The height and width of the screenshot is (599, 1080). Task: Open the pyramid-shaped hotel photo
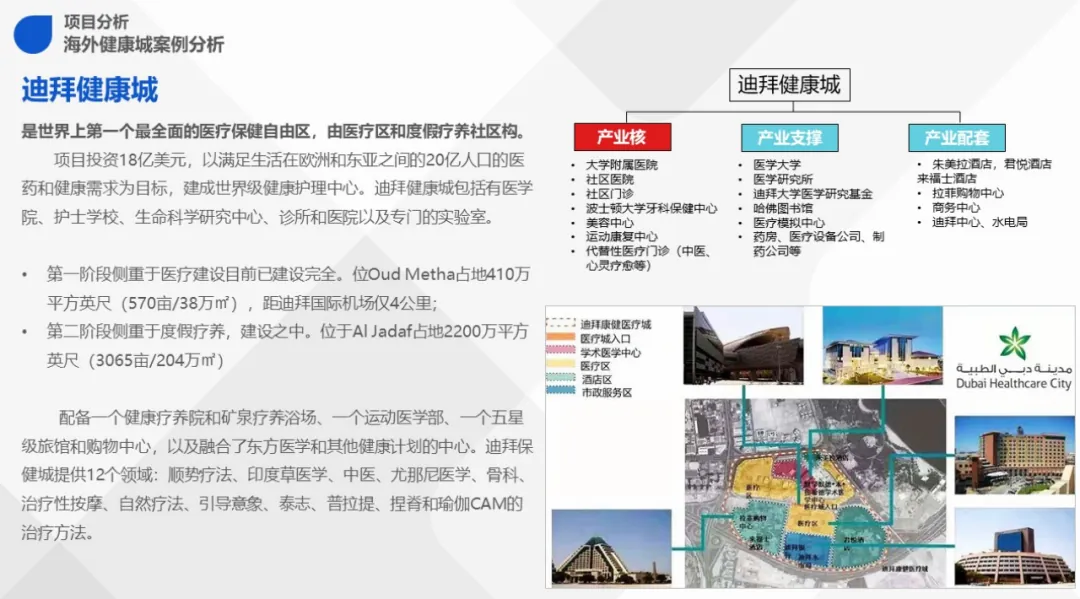click(x=612, y=547)
